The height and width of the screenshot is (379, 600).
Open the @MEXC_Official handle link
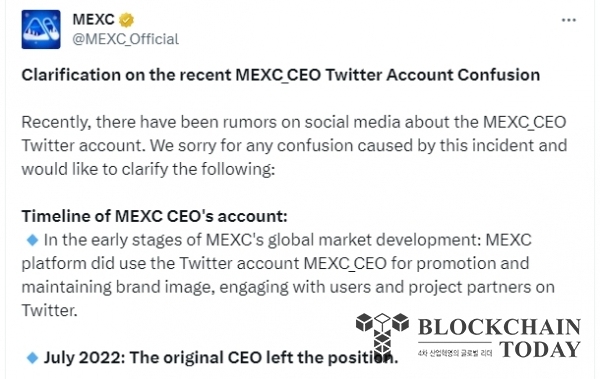(x=126, y=39)
